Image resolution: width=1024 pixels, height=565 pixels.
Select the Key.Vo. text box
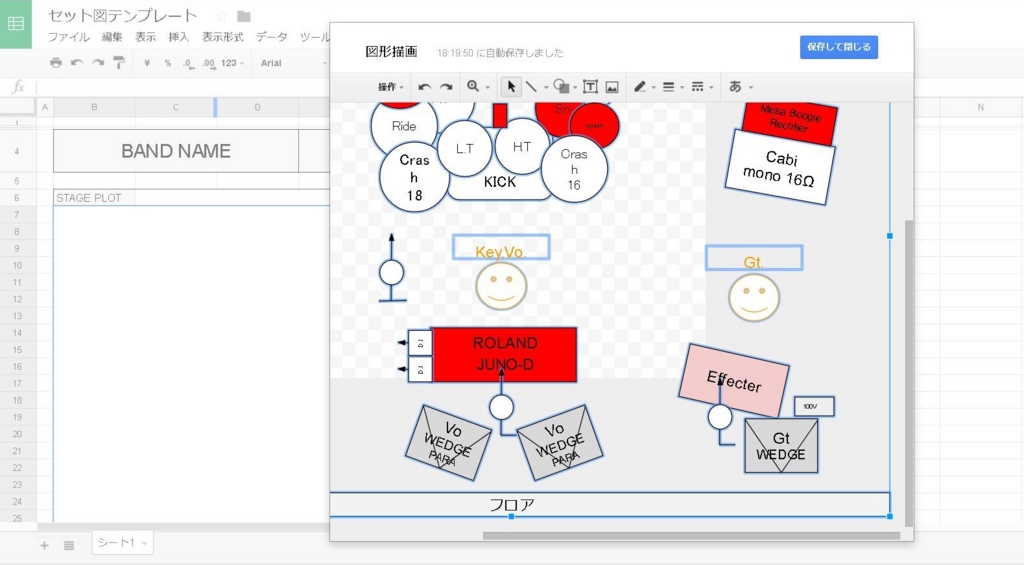click(x=500, y=248)
